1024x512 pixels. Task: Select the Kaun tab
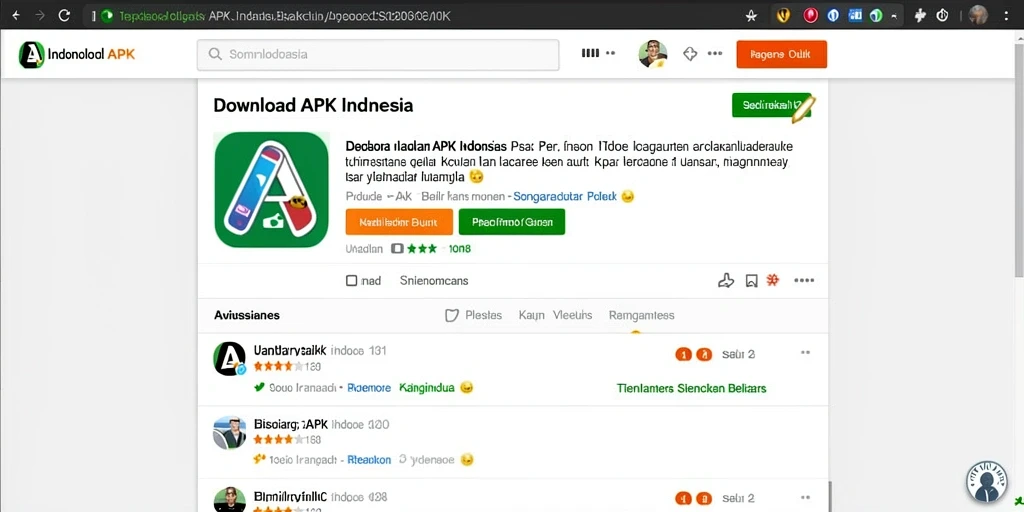[x=532, y=315]
